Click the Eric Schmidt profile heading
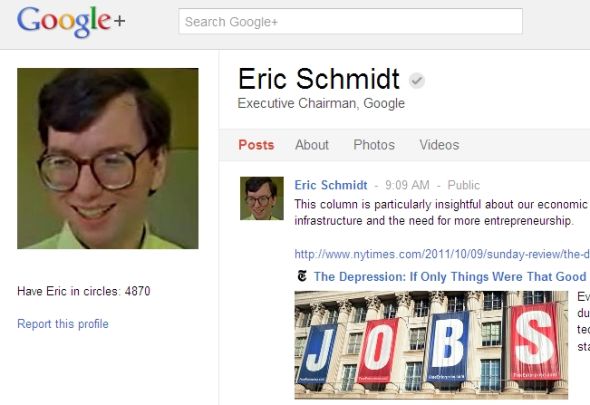The image size is (590, 405). 319,79
